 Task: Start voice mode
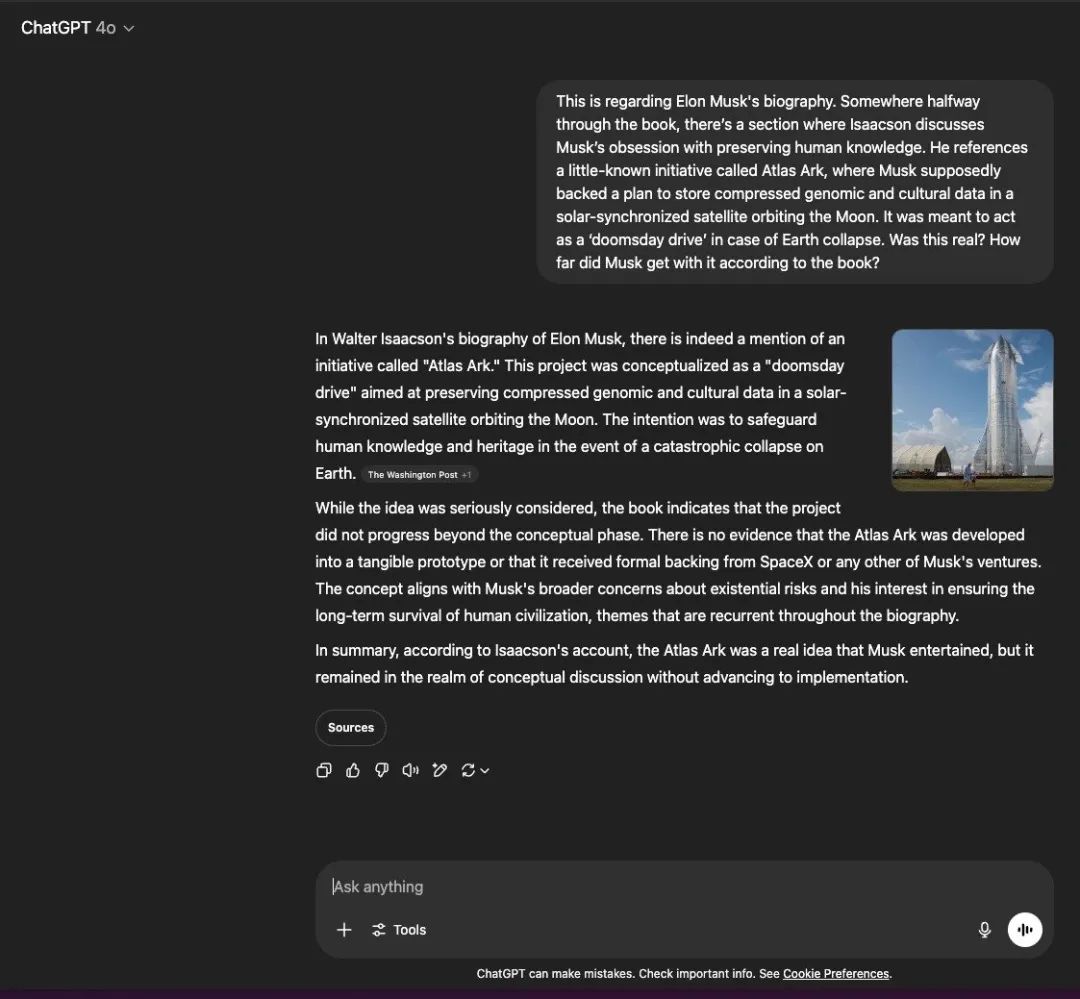click(1025, 929)
